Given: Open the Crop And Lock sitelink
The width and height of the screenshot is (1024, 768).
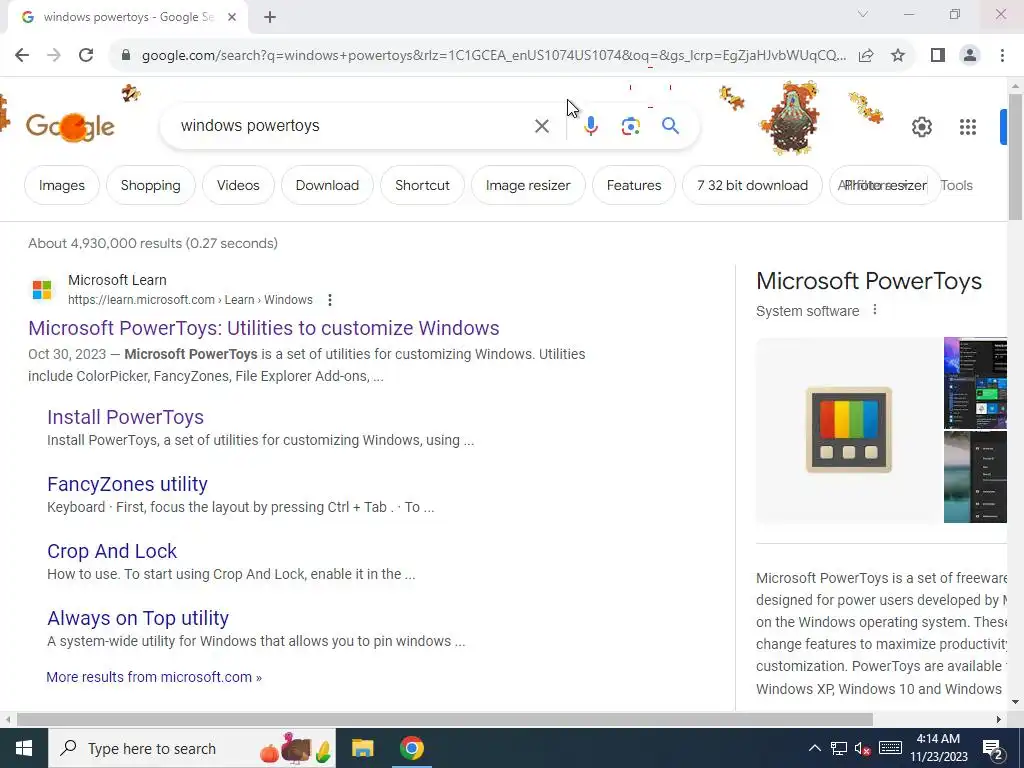Looking at the screenshot, I should [x=112, y=551].
